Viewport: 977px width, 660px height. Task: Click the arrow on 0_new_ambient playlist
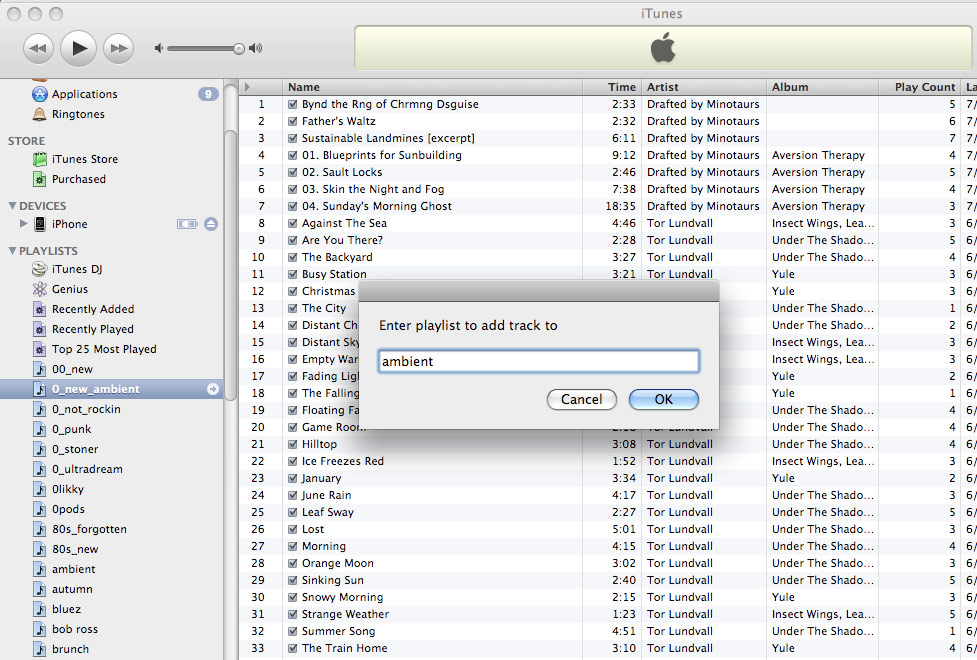tap(213, 389)
